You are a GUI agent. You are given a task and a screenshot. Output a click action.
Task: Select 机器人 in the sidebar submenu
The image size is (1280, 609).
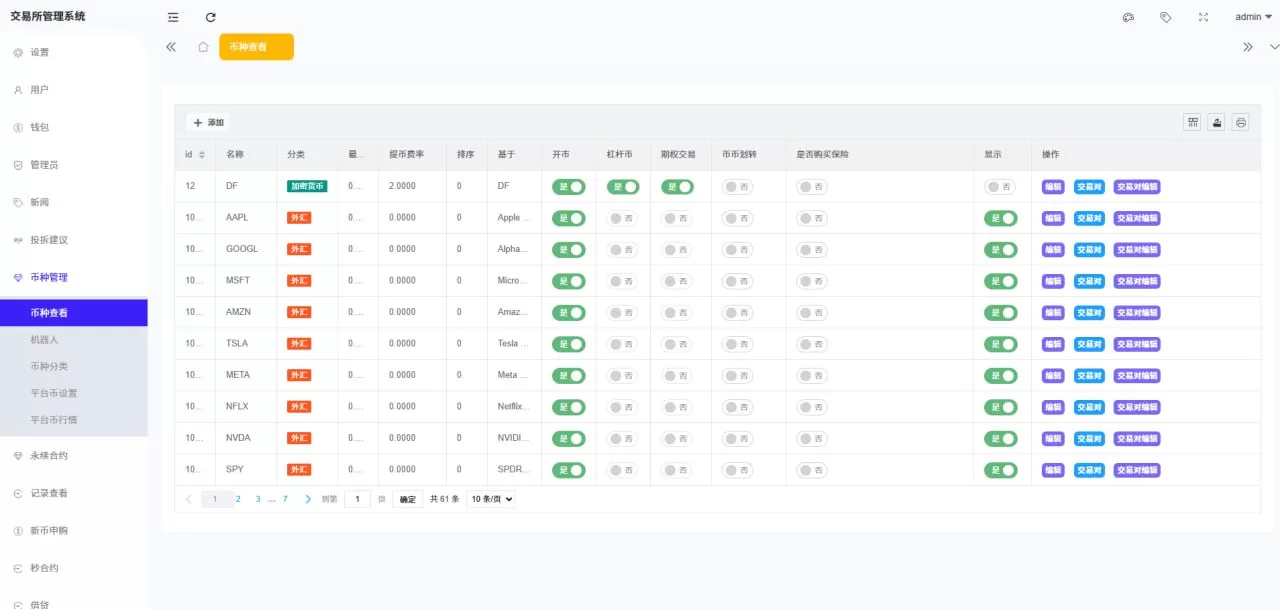pyautogui.click(x=45, y=340)
